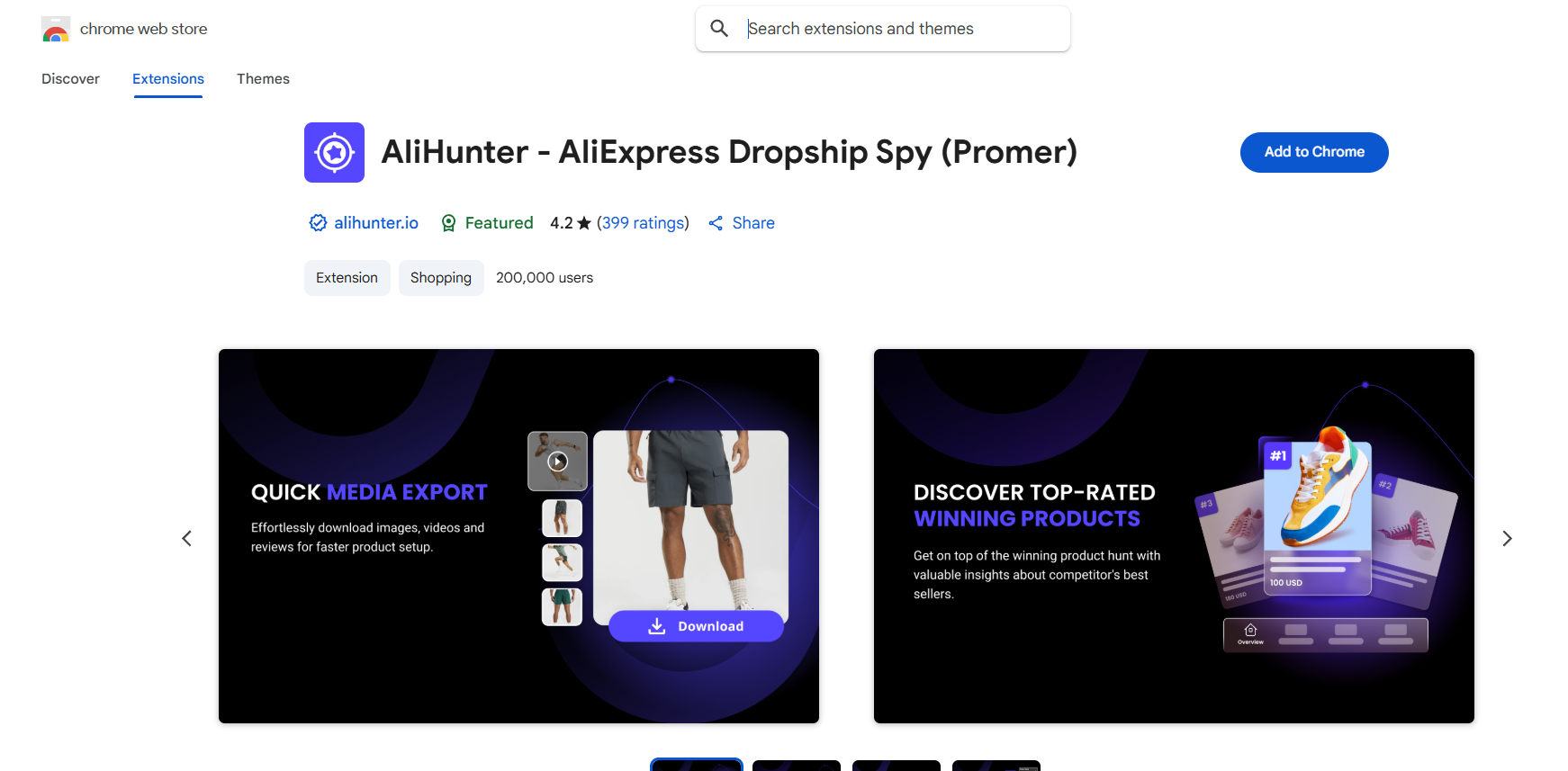Click the rating star icon
The image size is (1568, 771).
[x=584, y=223]
